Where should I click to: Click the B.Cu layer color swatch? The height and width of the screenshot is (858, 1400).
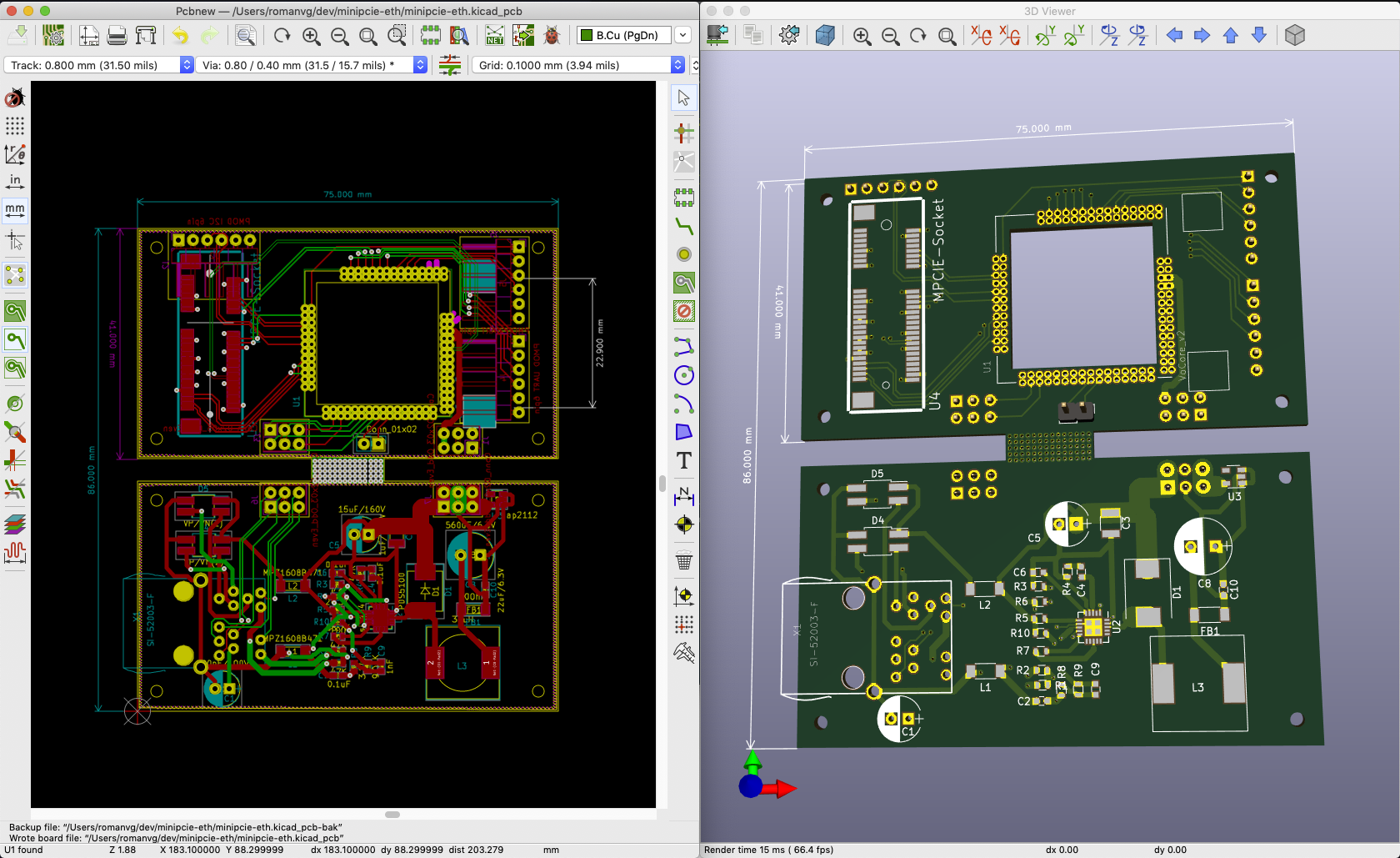587,35
